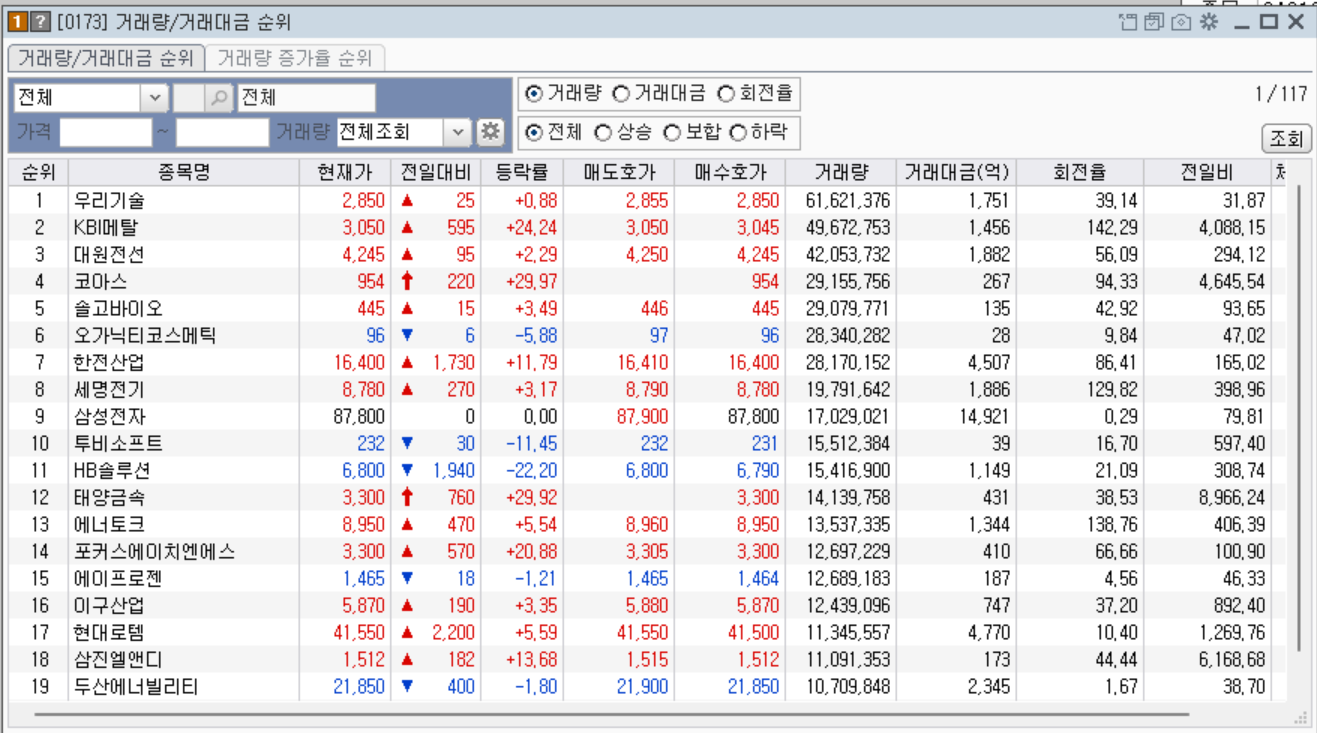Sort by 등락률 column header
The width and height of the screenshot is (1317, 733).
[x=522, y=172]
